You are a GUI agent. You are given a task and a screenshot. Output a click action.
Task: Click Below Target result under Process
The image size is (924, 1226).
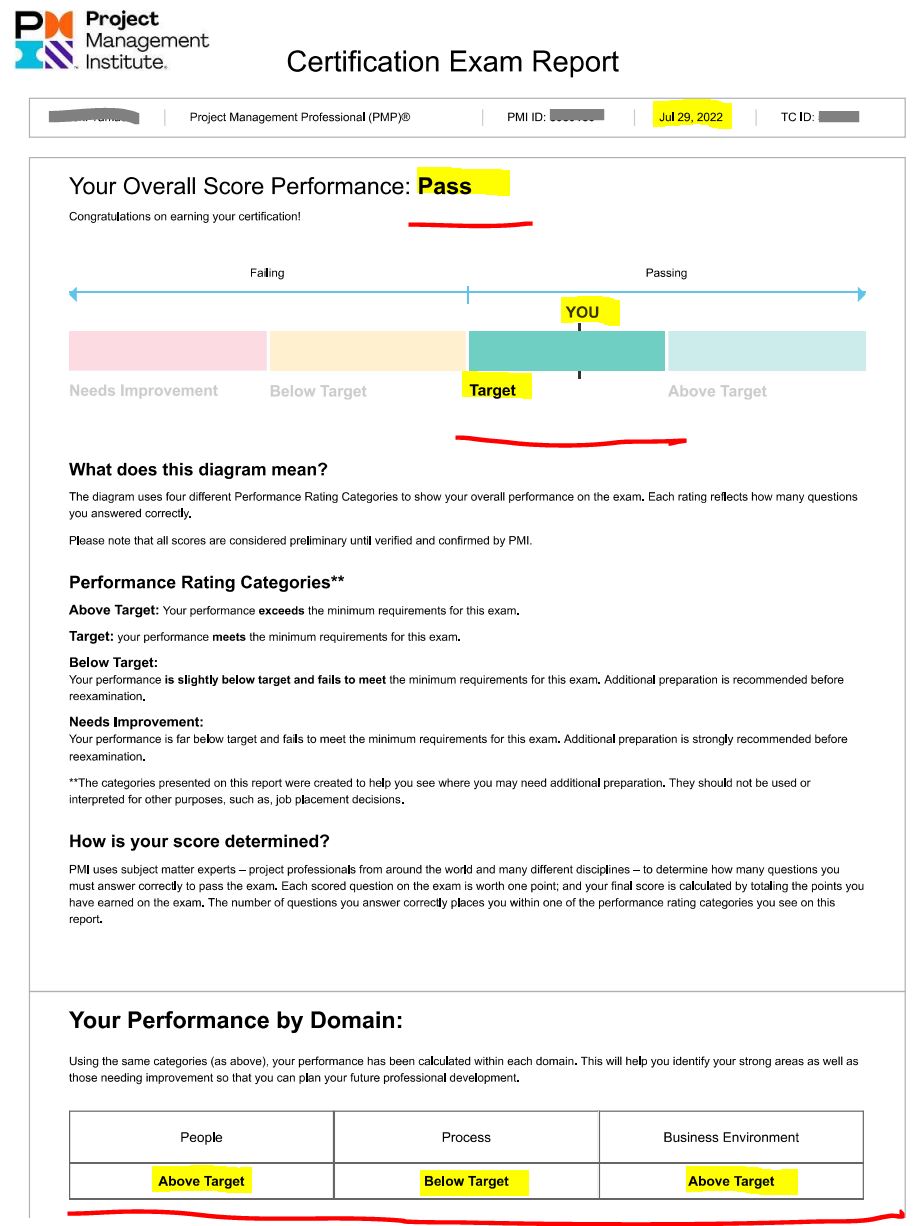[466, 1181]
